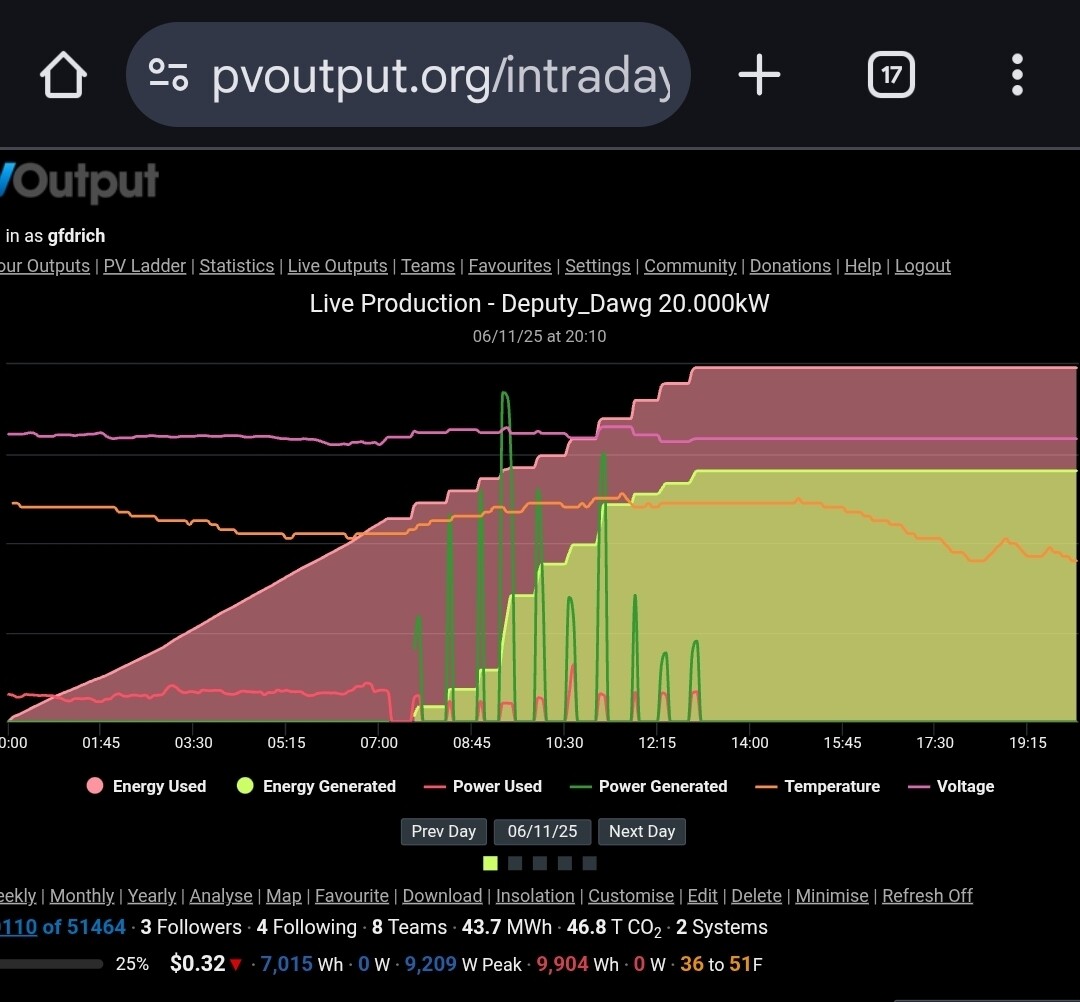Tap the site settings icon in address bar
Viewport: 1080px width, 1002px height.
[168, 75]
